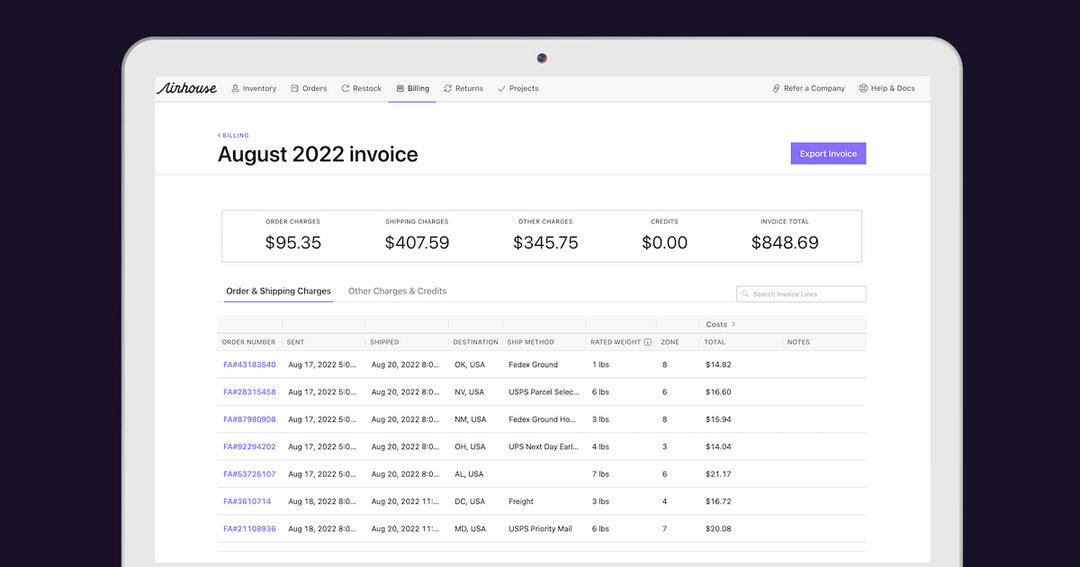Expand the Costs column group chevron
Viewport: 1080px width, 567px height.
coord(734,324)
